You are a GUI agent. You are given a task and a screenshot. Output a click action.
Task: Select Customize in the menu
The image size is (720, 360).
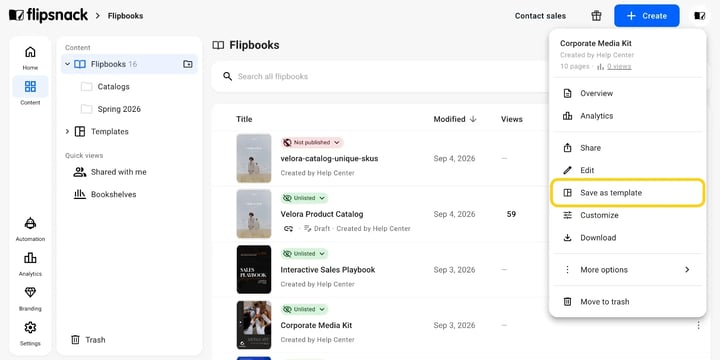pos(627,215)
